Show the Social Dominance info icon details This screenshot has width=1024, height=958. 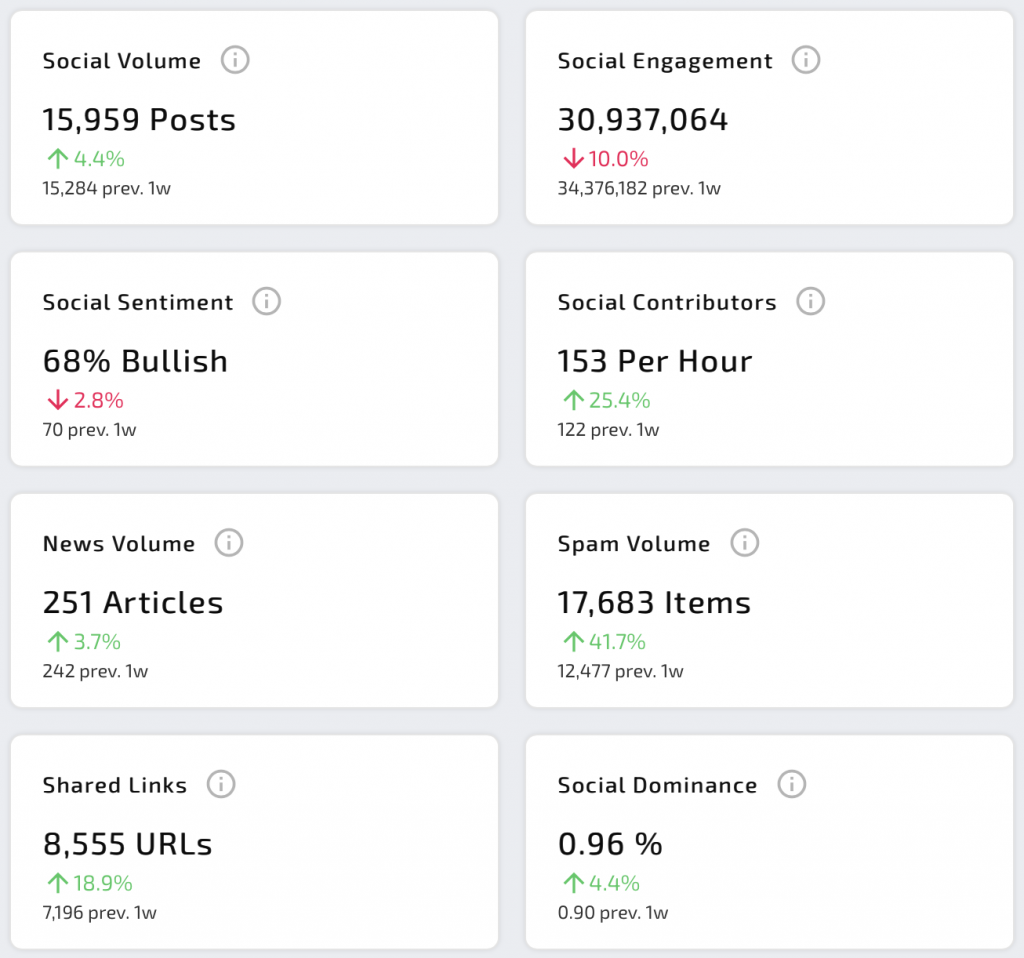tap(791, 784)
